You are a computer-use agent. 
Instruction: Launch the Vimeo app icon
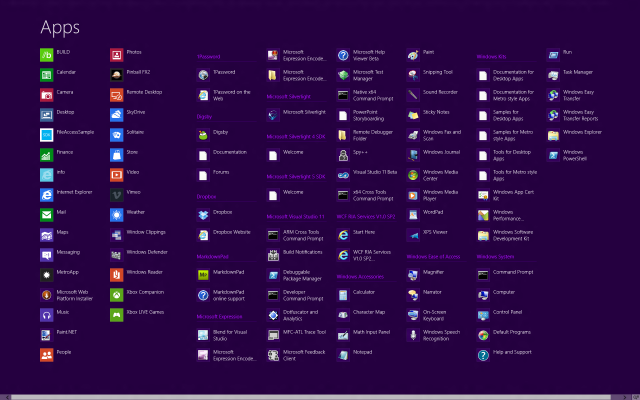pos(117,195)
